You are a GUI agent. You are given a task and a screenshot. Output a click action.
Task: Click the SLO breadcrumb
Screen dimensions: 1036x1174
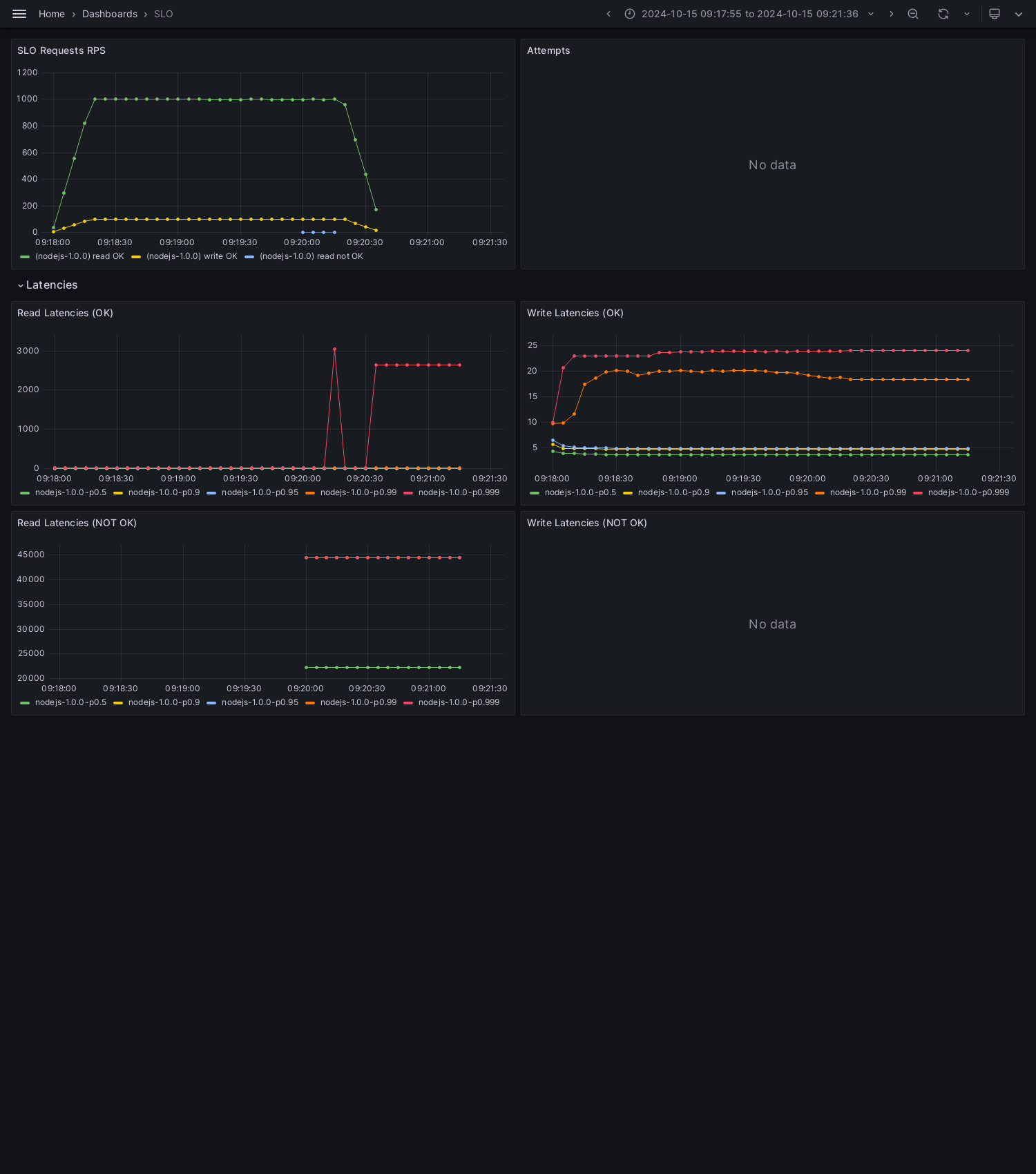(x=164, y=14)
